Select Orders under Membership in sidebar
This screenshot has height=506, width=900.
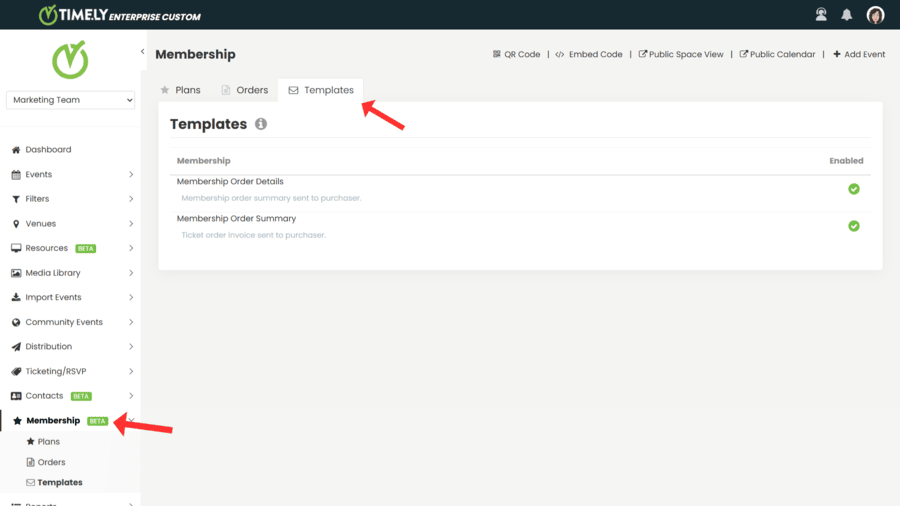click(x=51, y=462)
